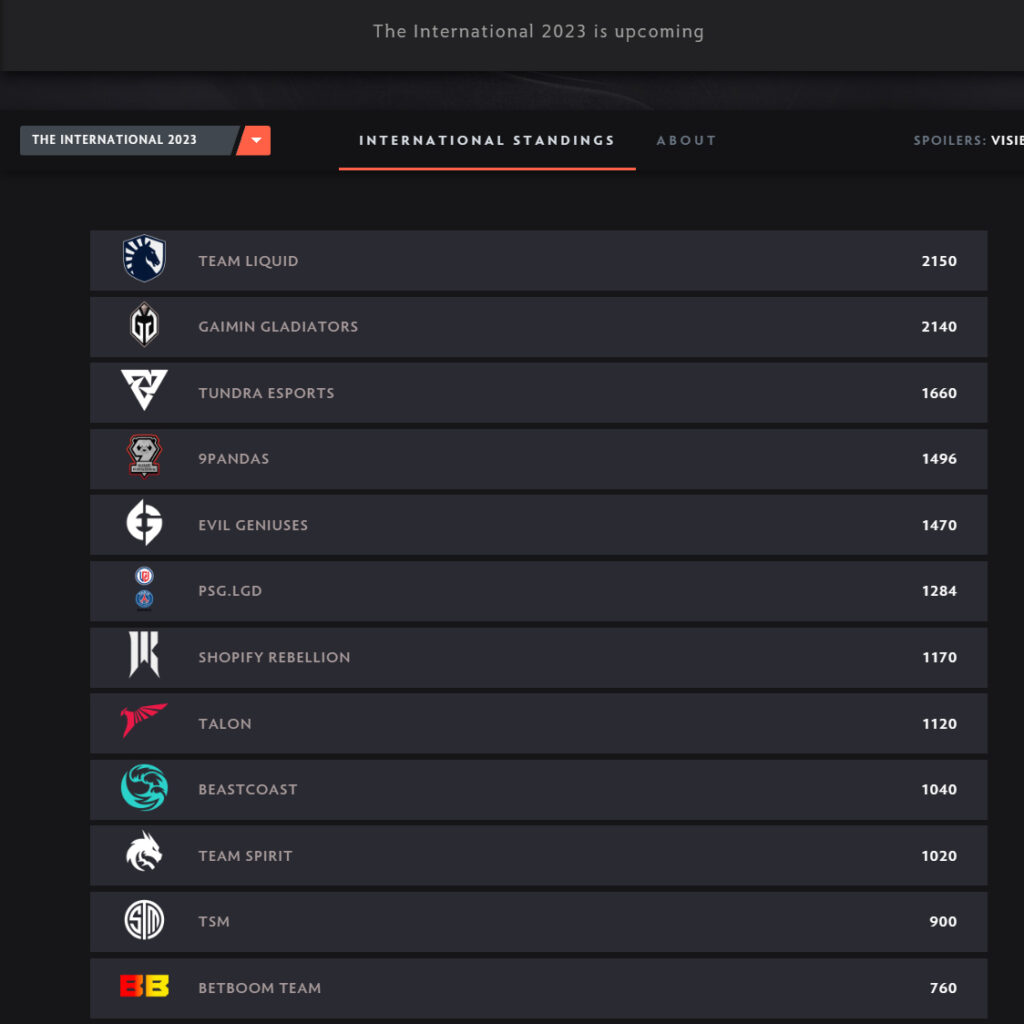Viewport: 1024px width, 1024px height.
Task: Click Team Spirit's 1020 points value
Action: click(x=939, y=856)
